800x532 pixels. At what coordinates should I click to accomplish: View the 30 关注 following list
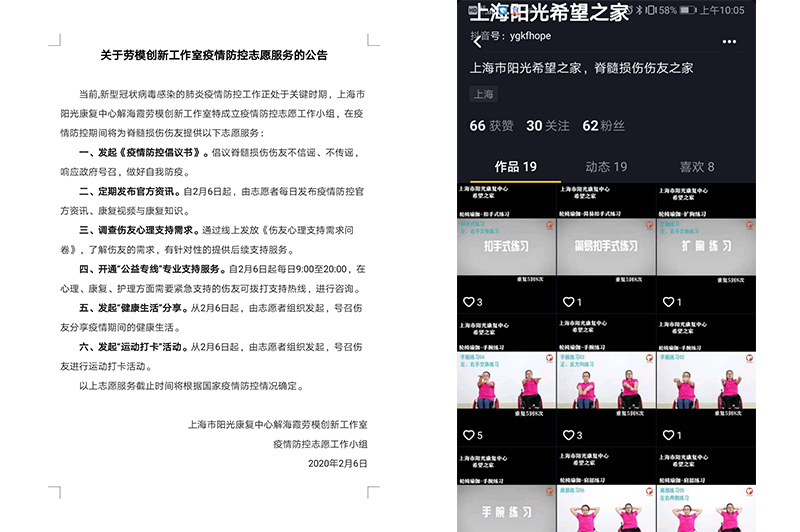pos(548,126)
